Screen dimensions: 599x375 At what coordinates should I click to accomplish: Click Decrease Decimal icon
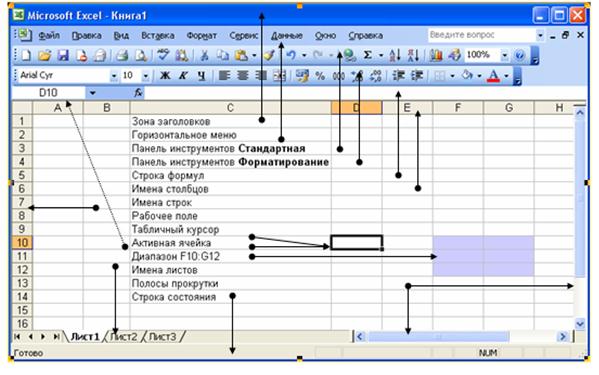tap(376, 76)
